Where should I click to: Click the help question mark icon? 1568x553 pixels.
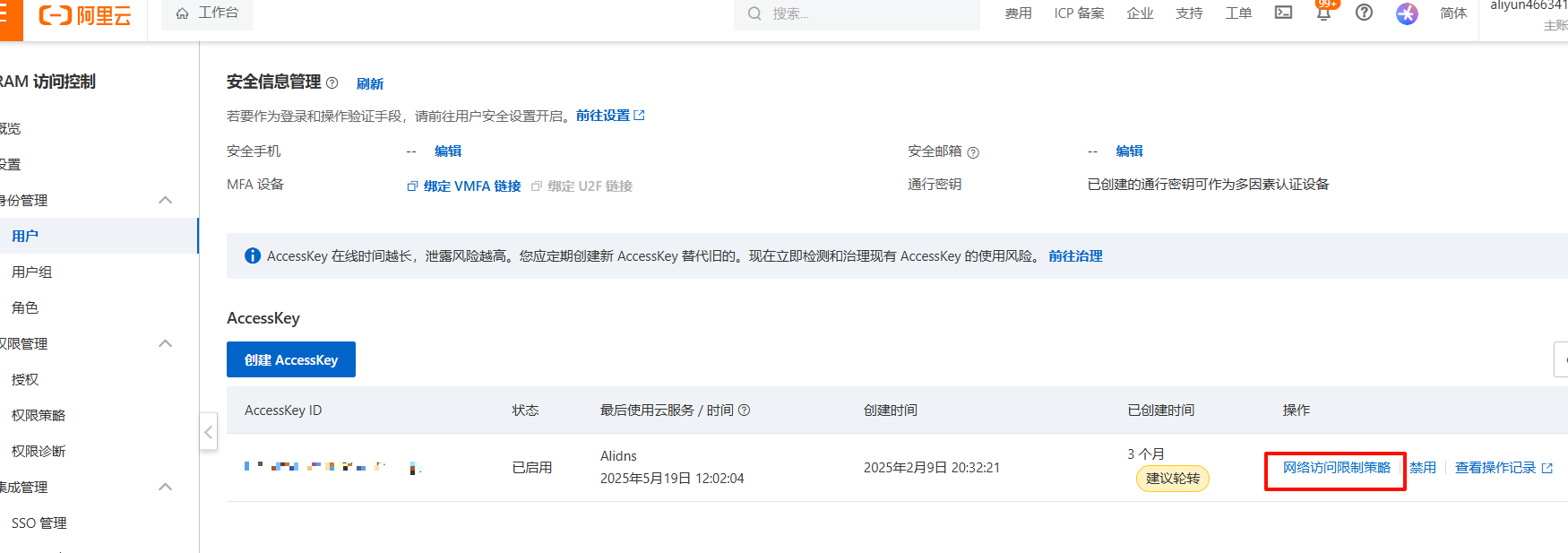point(1364,13)
